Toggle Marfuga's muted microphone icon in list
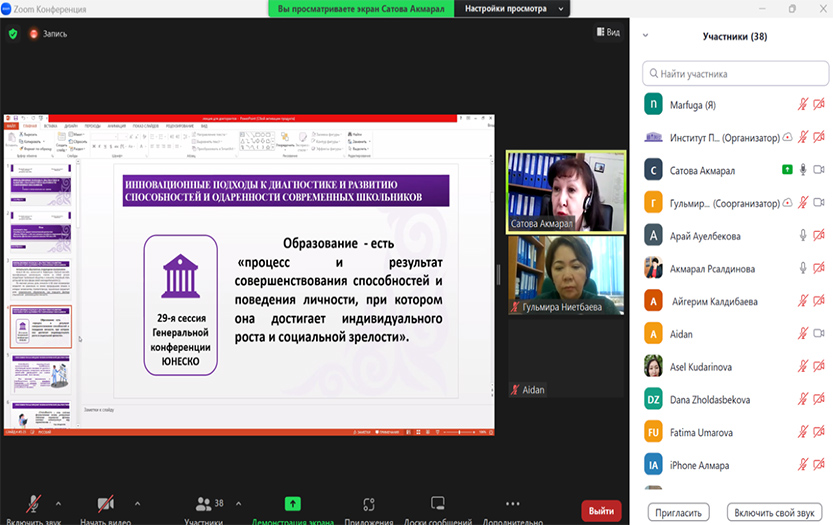833x525 pixels. point(802,104)
